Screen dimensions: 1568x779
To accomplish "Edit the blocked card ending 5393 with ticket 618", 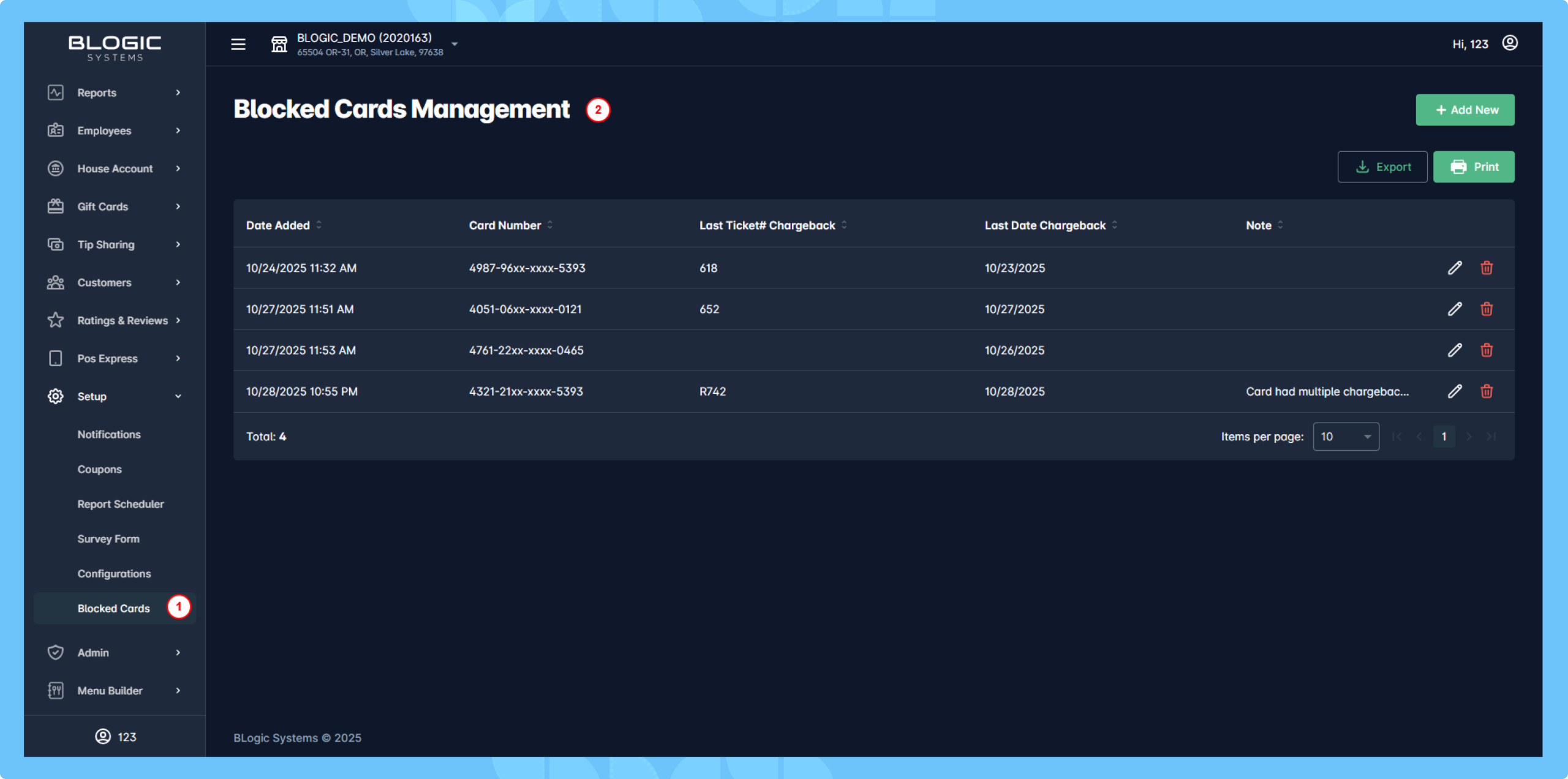I will (x=1455, y=268).
